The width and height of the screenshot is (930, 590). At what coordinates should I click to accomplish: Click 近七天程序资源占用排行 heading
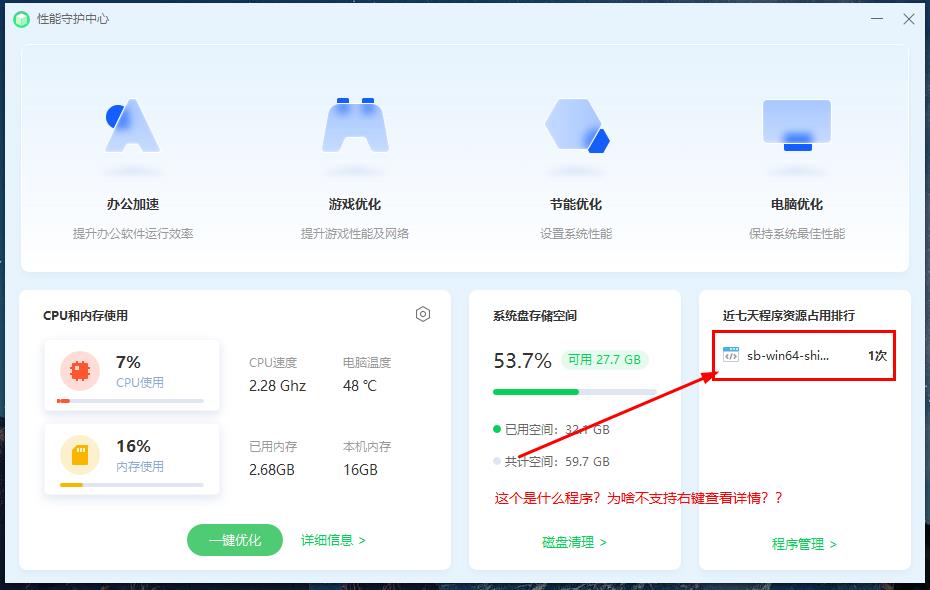789,316
